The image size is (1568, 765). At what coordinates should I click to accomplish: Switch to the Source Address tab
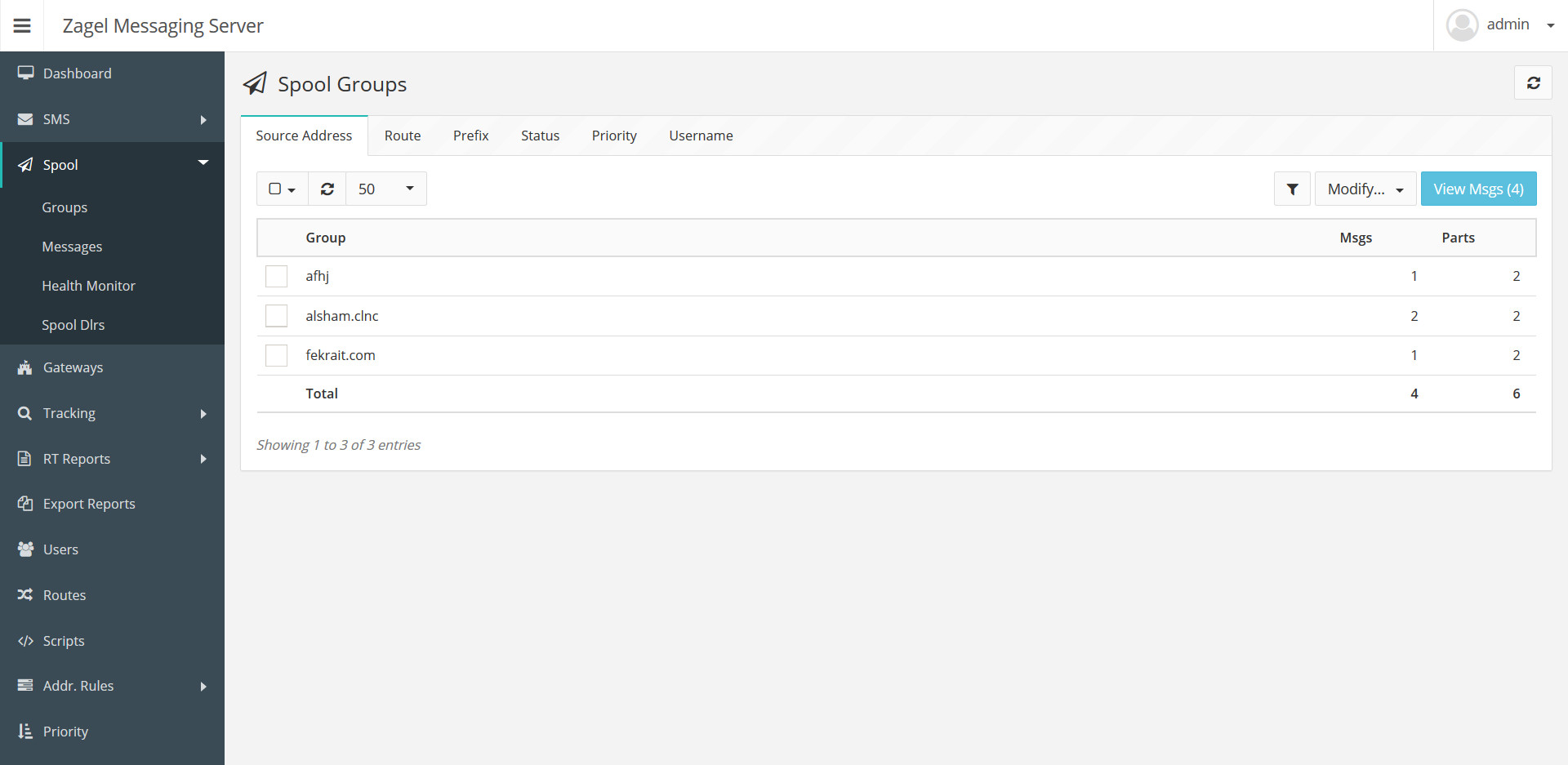click(x=304, y=136)
